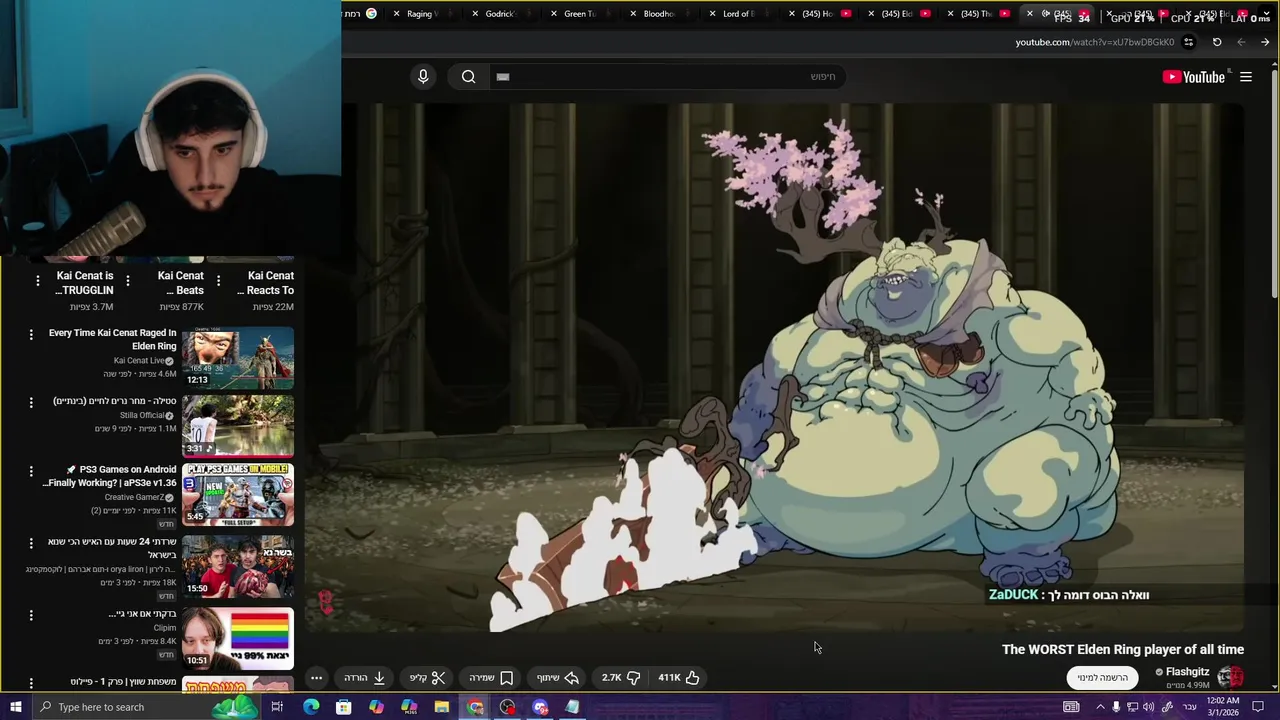Screen dimensions: 1280x720
Task: Click the animated video player area
Action: 775,367
